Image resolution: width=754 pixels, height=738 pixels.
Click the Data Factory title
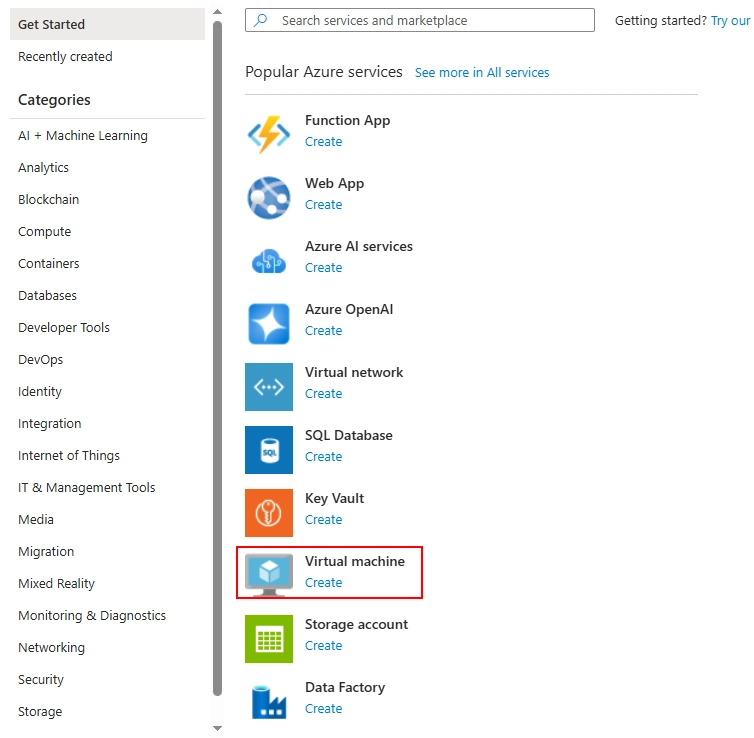[345, 687]
